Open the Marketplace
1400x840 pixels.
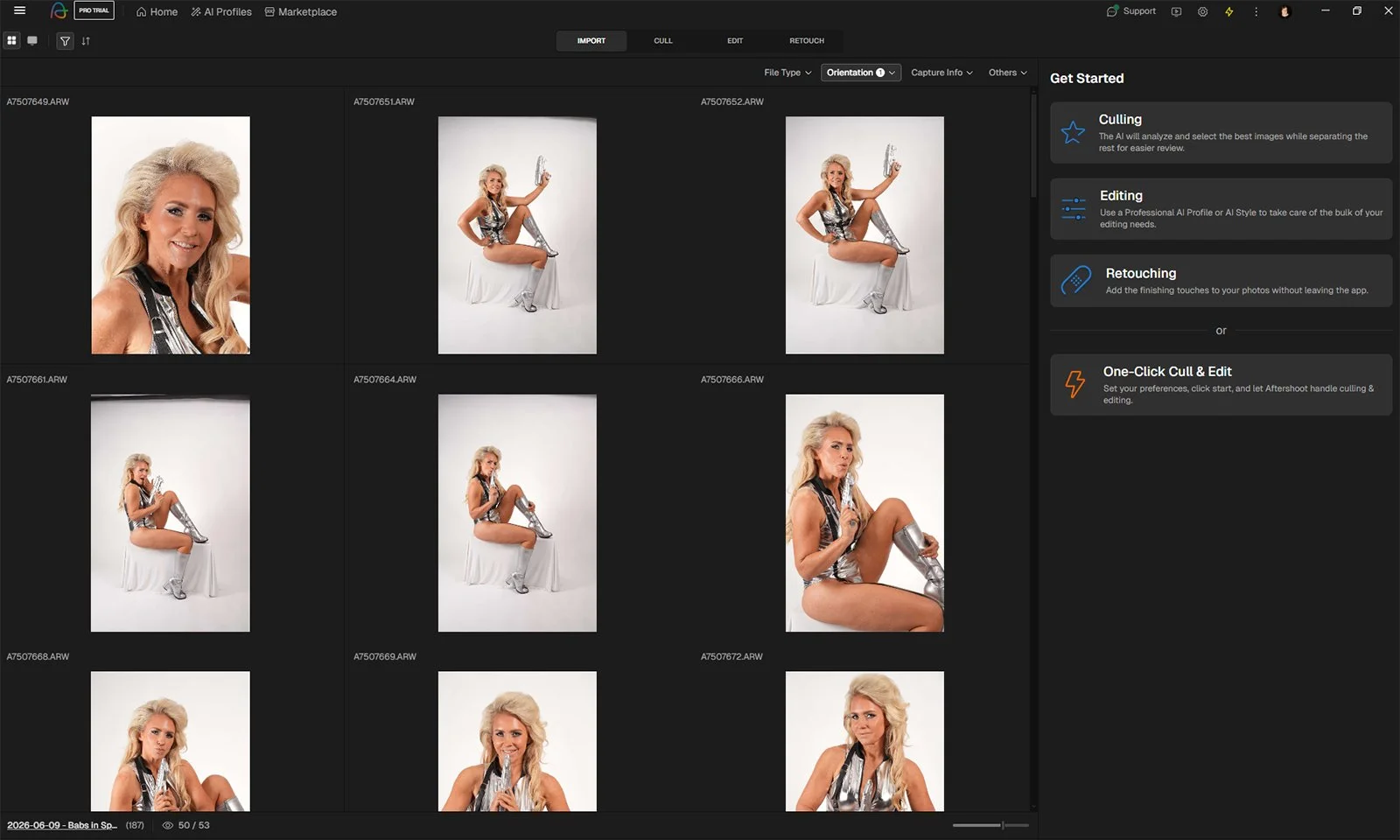coord(300,11)
